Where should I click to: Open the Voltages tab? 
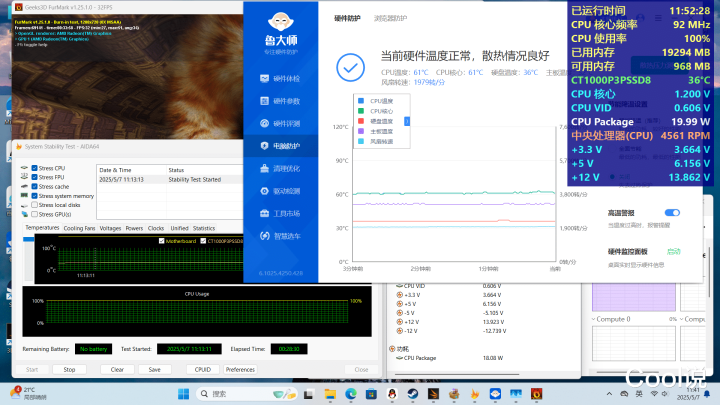pyautogui.click(x=110, y=228)
